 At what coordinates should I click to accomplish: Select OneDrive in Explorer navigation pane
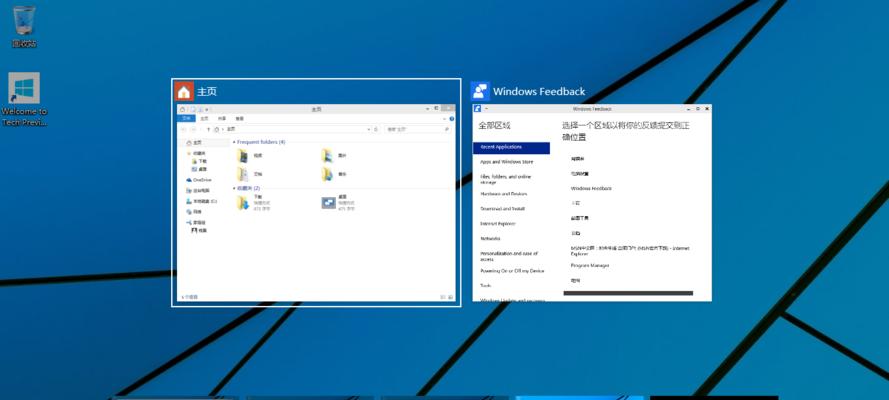(199, 180)
